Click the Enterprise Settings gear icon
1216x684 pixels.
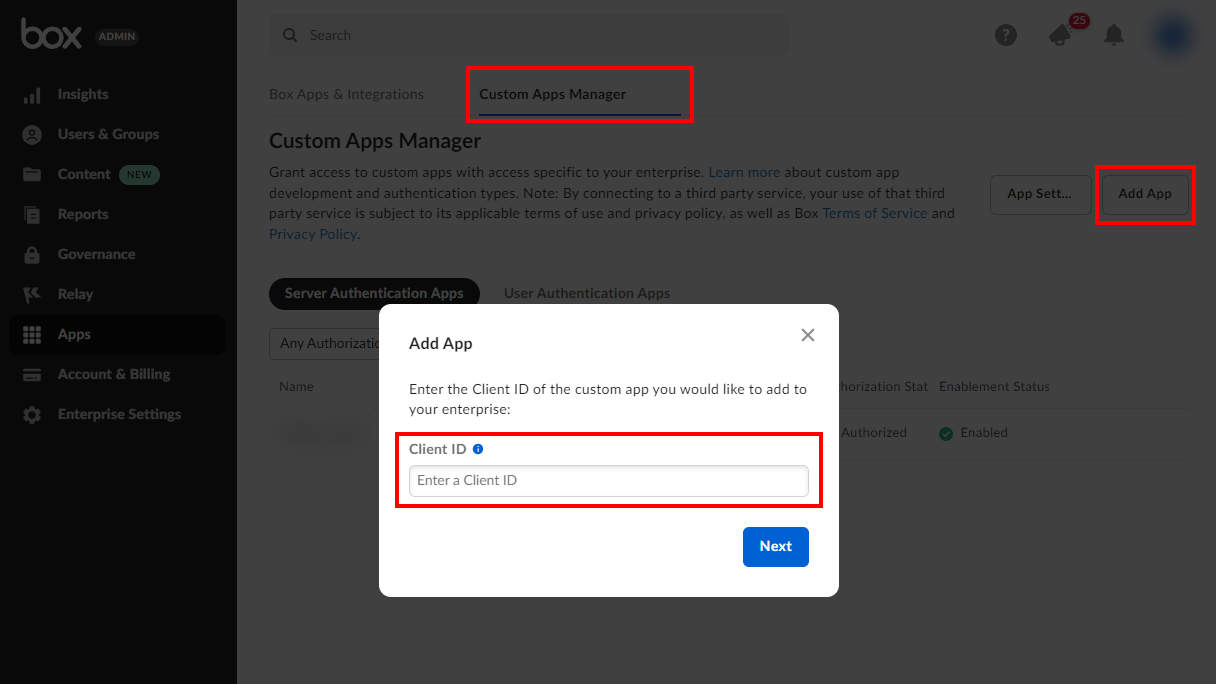32,415
